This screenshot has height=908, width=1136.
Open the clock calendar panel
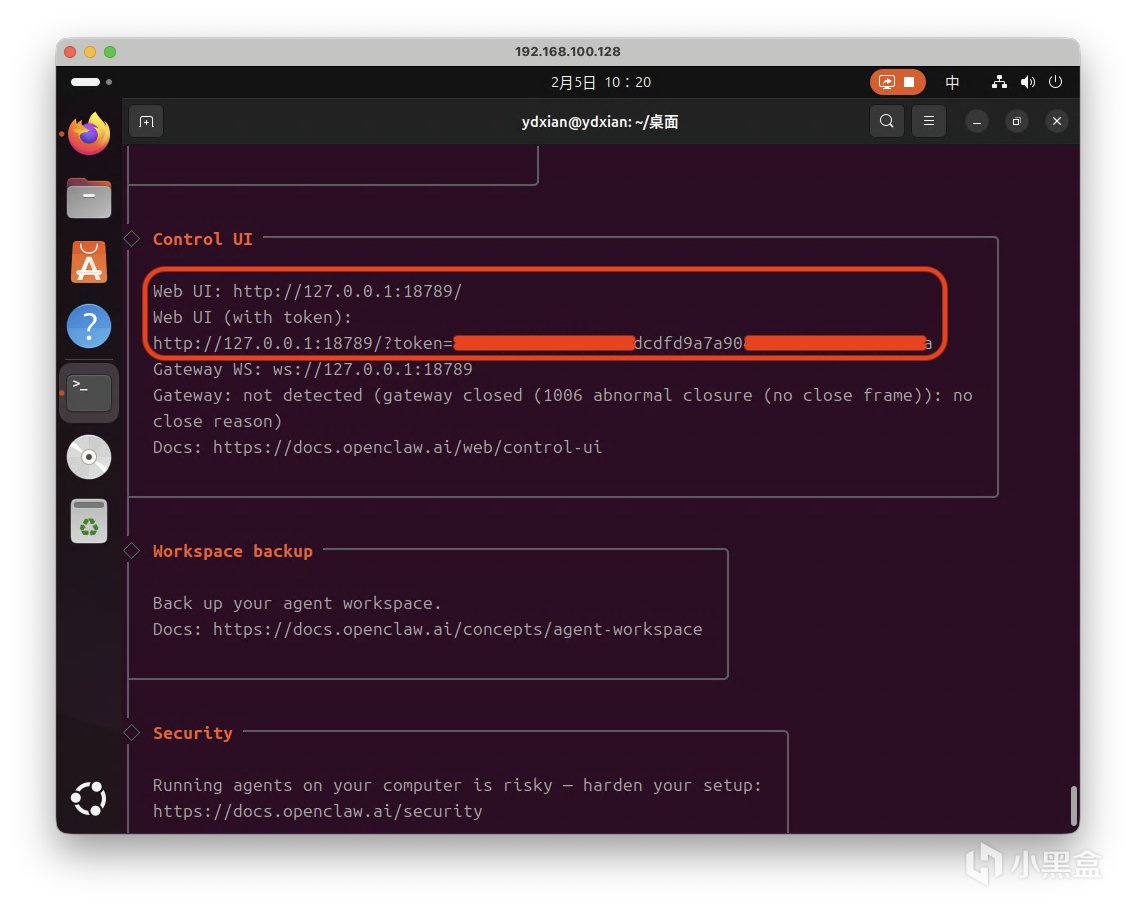click(x=601, y=82)
